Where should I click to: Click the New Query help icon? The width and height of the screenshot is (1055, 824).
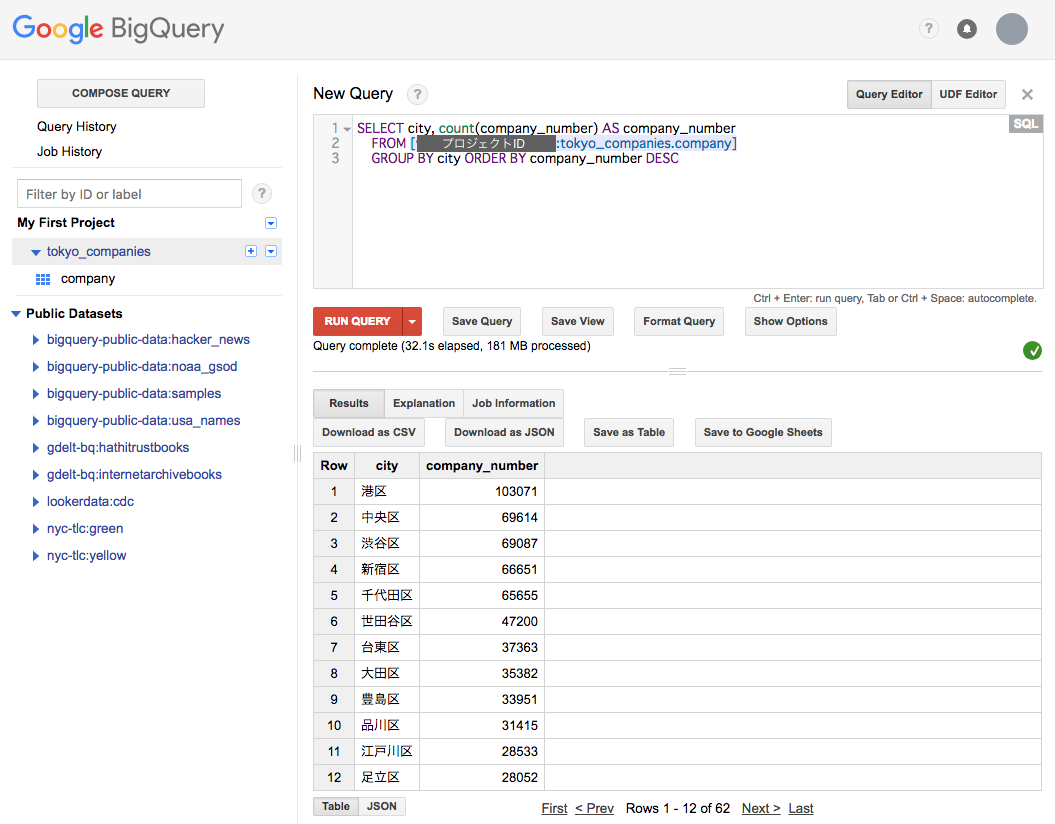coord(417,94)
